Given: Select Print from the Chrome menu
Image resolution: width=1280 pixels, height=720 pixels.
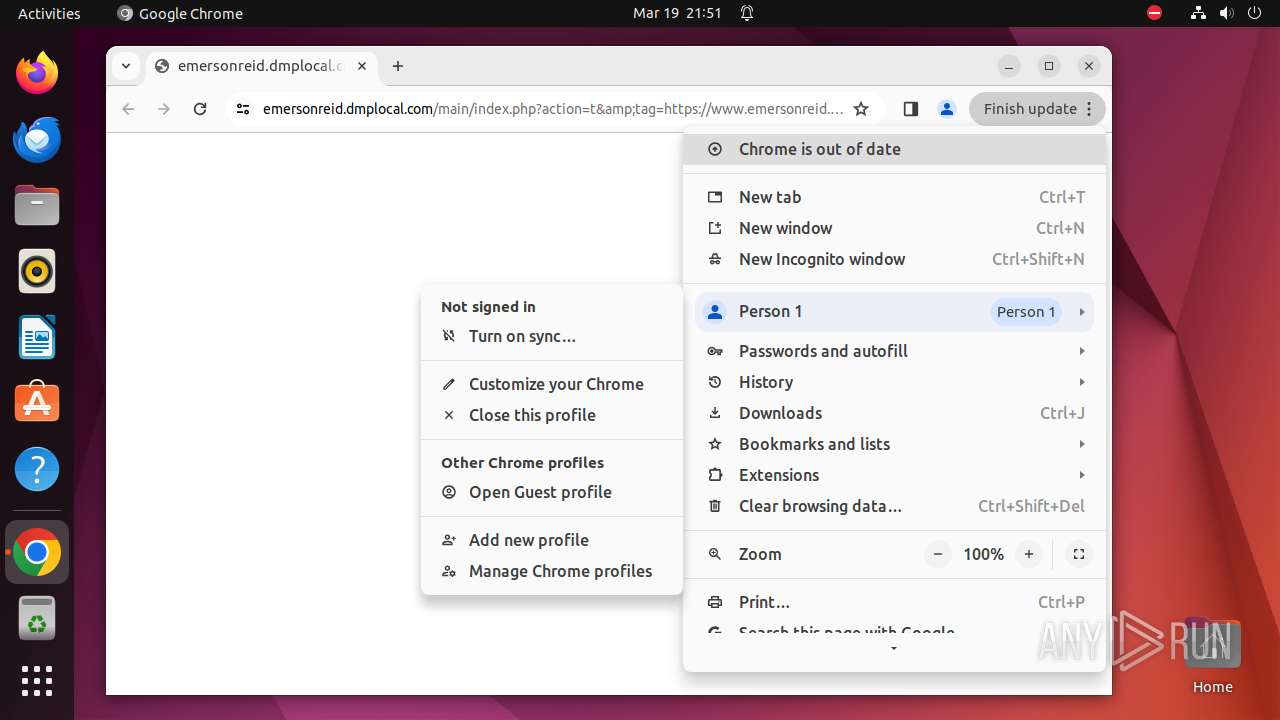Looking at the screenshot, I should (x=894, y=602).
